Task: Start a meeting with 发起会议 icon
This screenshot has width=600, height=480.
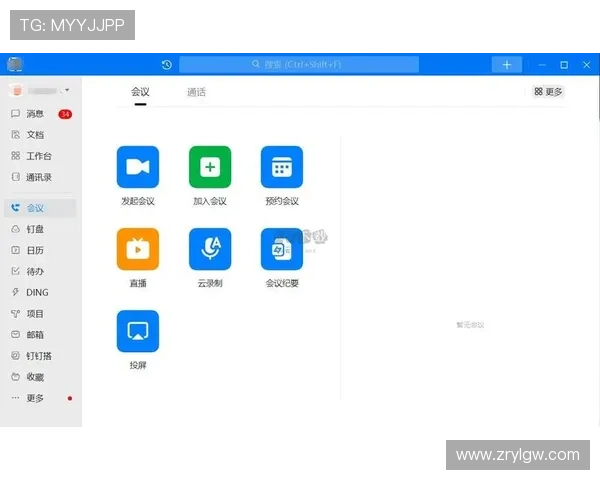Action: pos(138,167)
